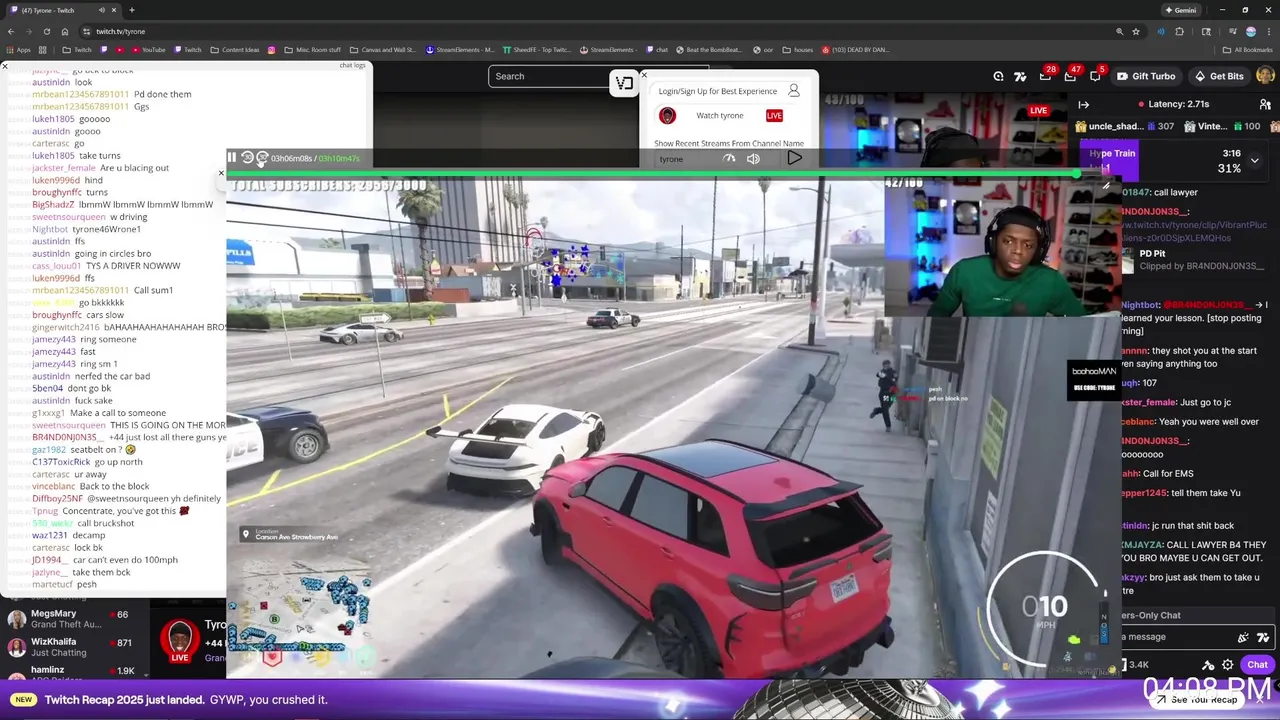
Task: Open the Misc. Room stuff bookmark folder
Action: [x=312, y=49]
